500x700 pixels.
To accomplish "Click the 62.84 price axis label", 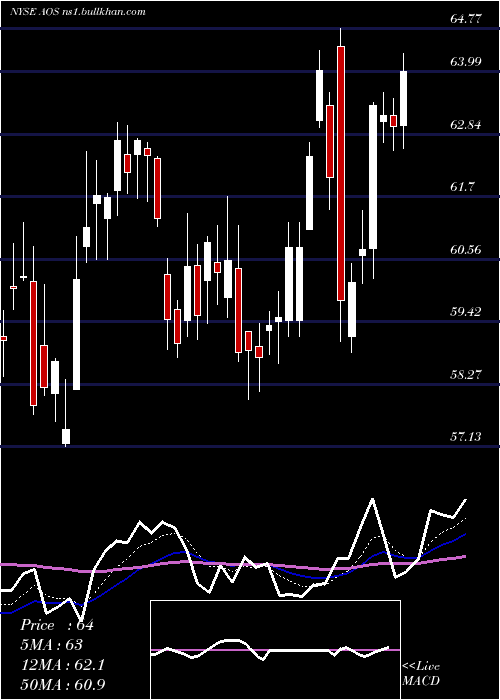I will click(466, 125).
